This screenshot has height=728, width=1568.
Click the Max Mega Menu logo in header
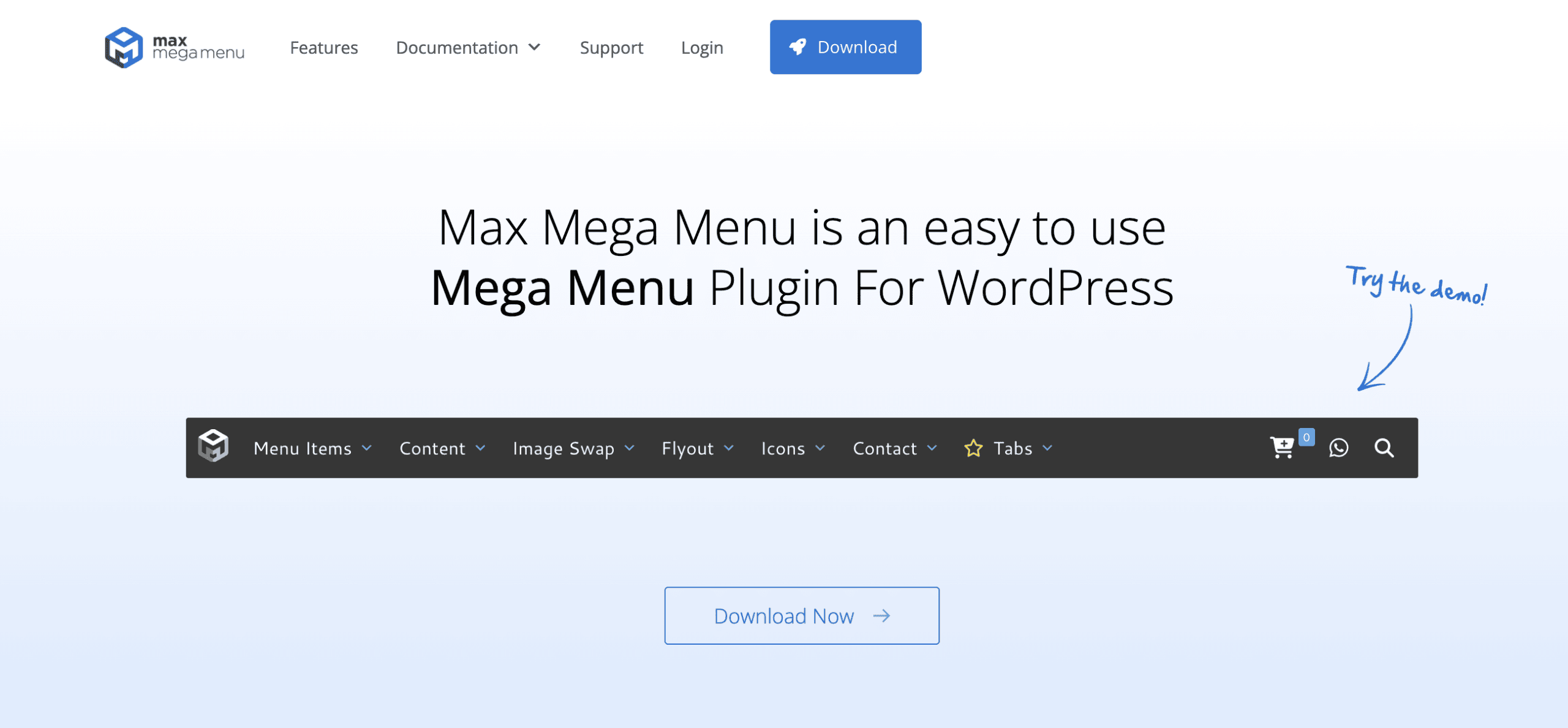tap(175, 47)
